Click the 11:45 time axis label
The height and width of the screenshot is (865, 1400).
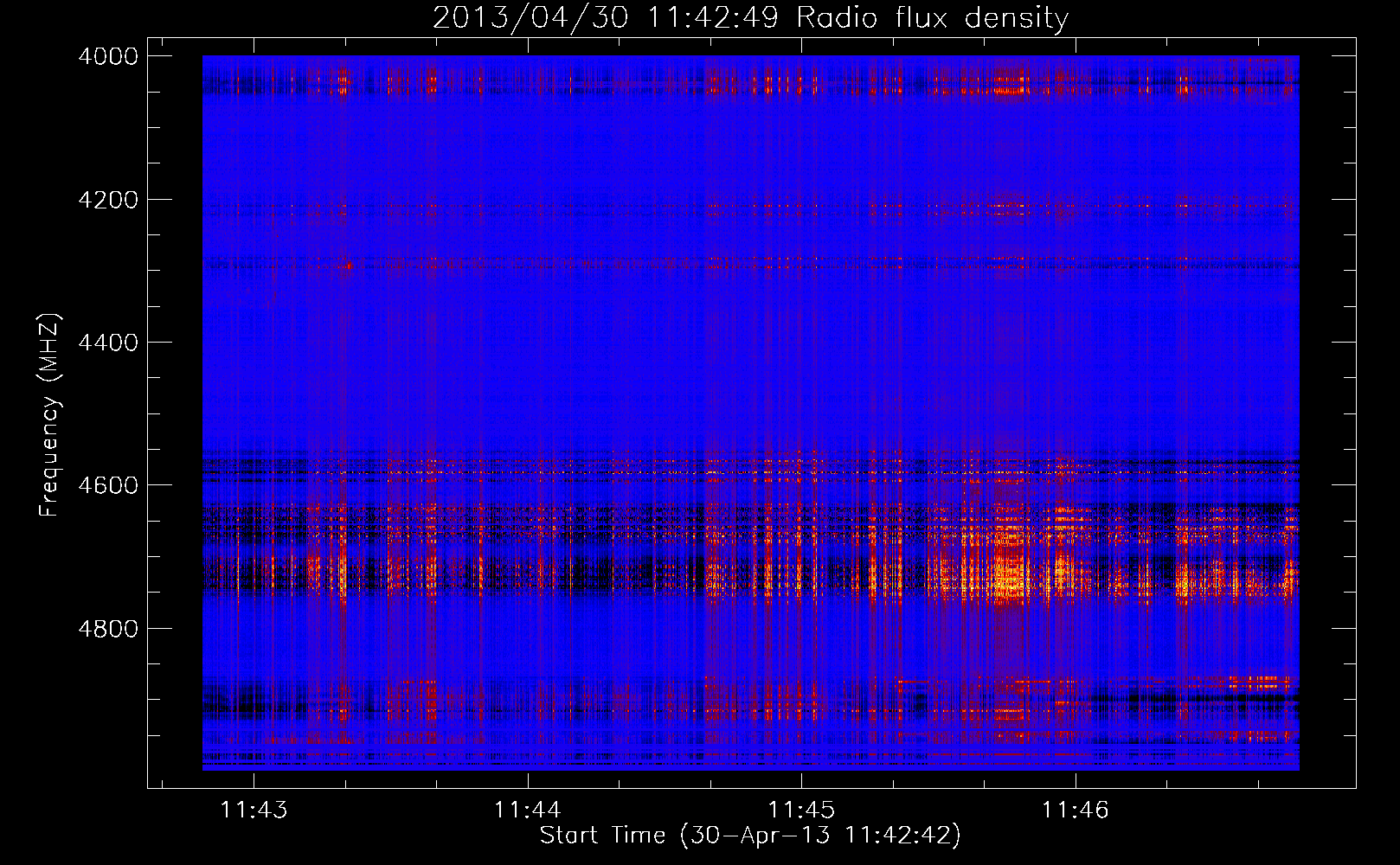pyautogui.click(x=801, y=811)
